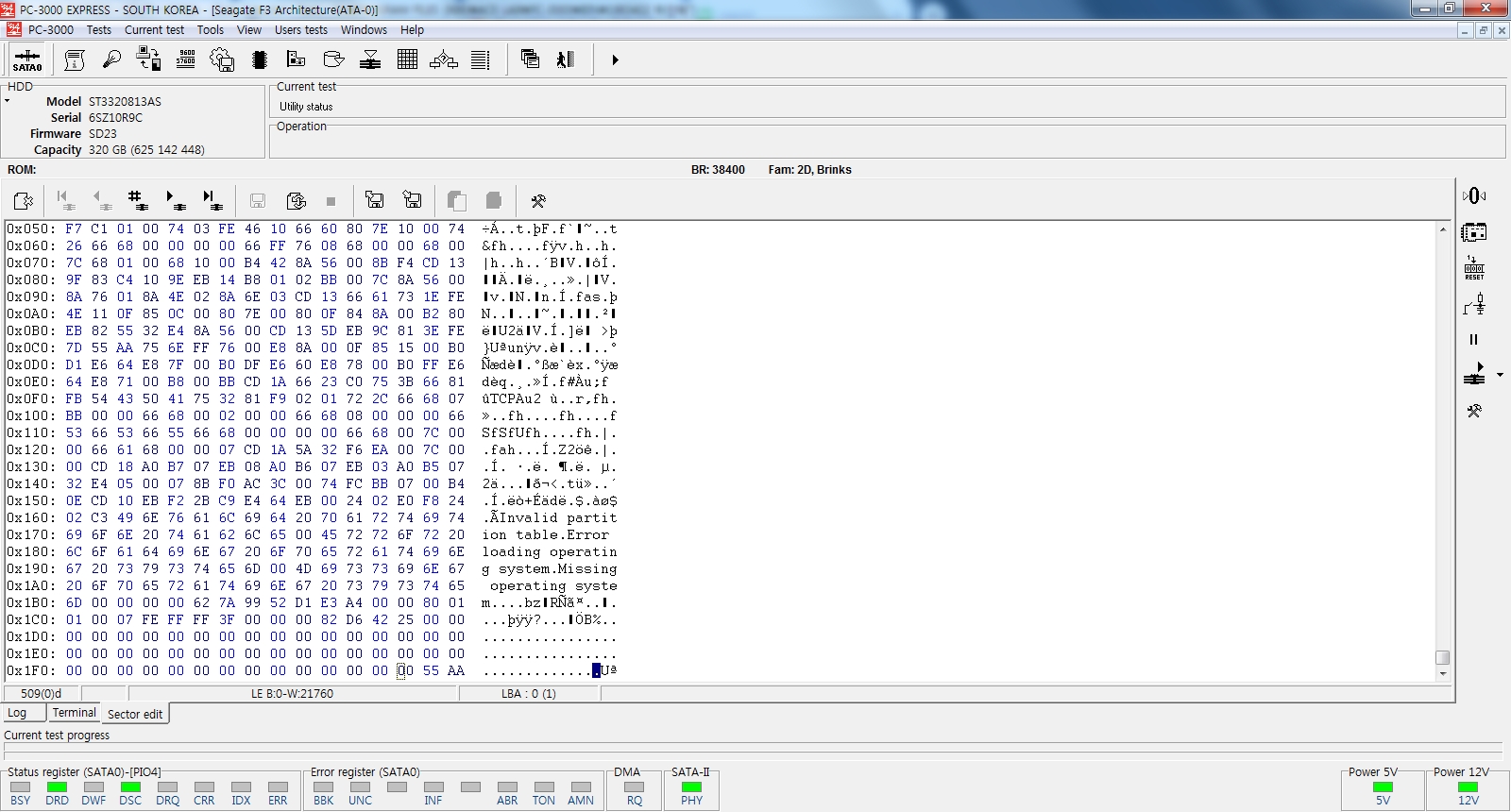The width and height of the screenshot is (1511, 812).
Task: Expand dropdown arrow beside spin-up icon
Action: tap(1501, 375)
